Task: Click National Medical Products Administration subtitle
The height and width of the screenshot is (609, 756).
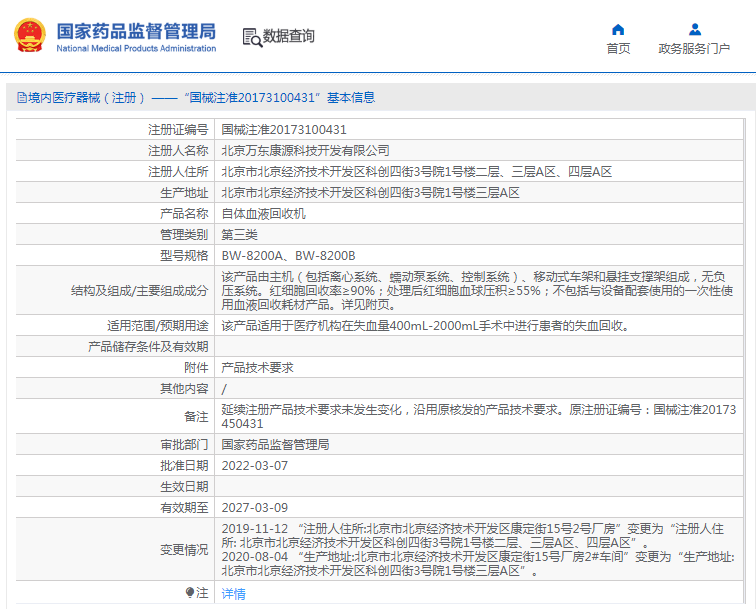Action: [x=136, y=48]
